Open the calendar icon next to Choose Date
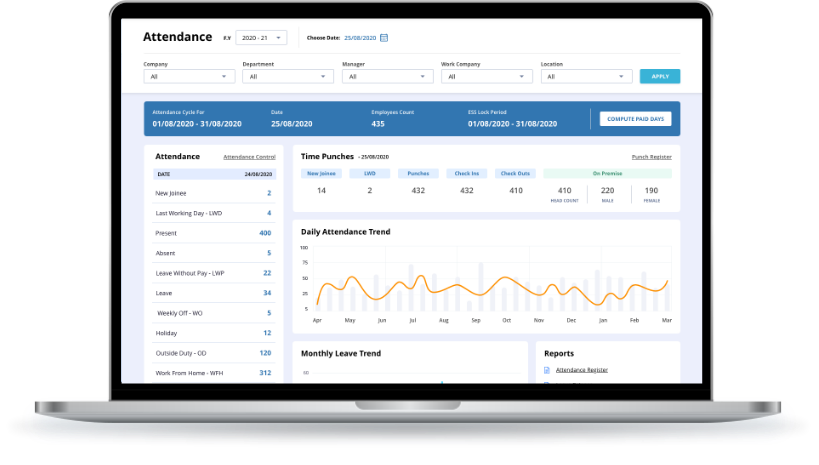 pyautogui.click(x=384, y=38)
